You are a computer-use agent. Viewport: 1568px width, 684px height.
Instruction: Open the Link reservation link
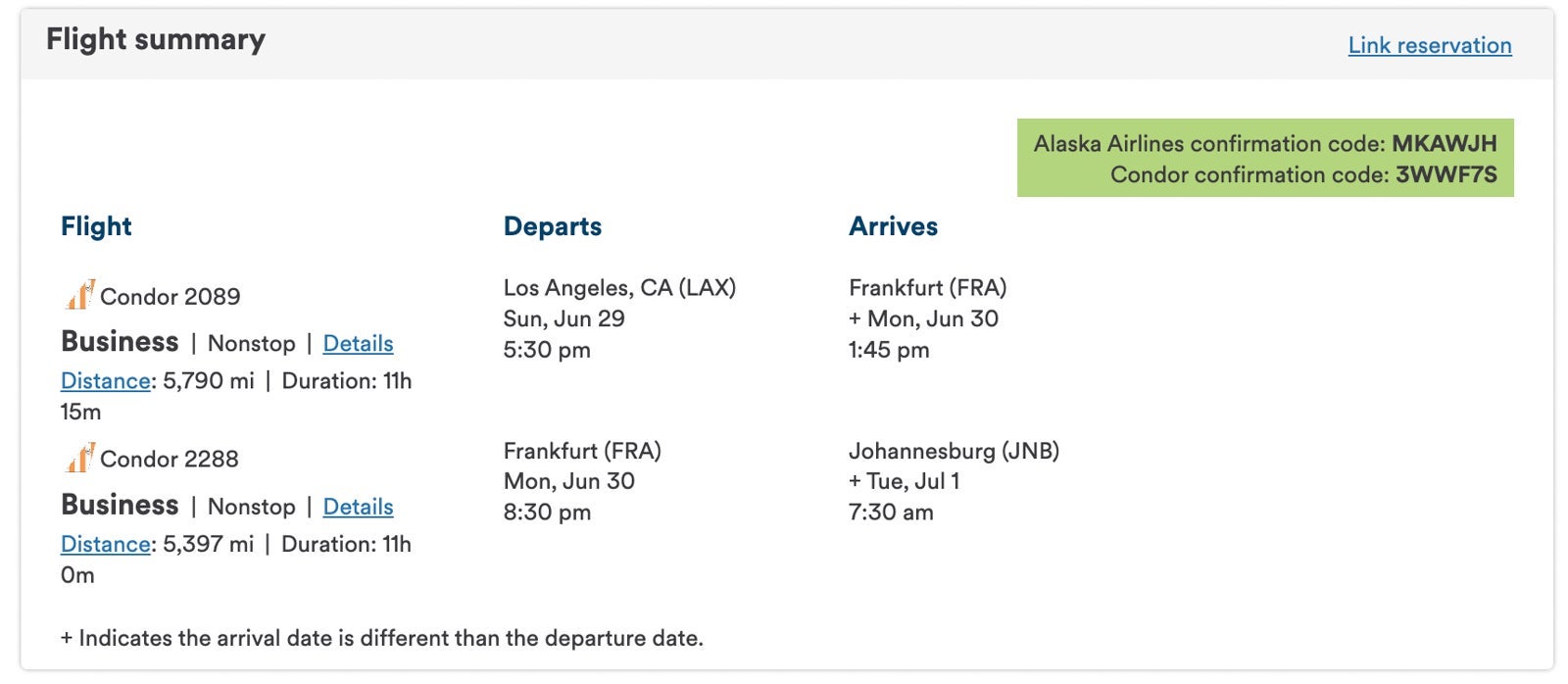click(1430, 45)
